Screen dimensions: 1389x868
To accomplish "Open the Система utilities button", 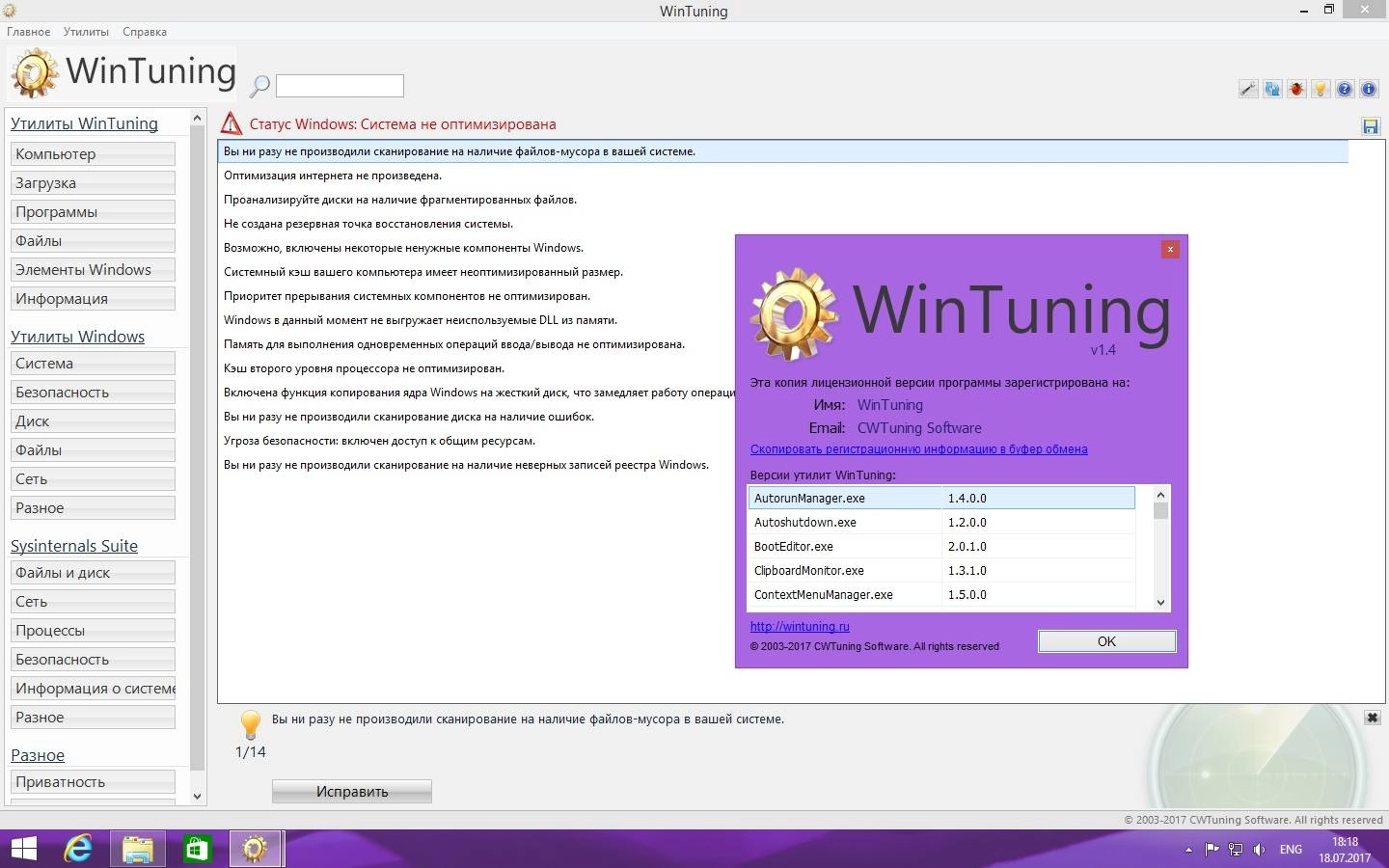I will pos(93,363).
